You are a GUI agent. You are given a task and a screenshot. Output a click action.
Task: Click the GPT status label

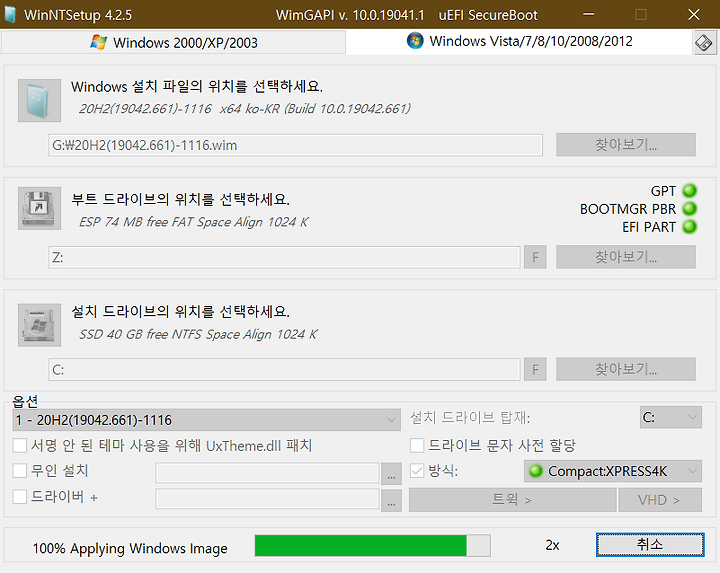pyautogui.click(x=663, y=191)
